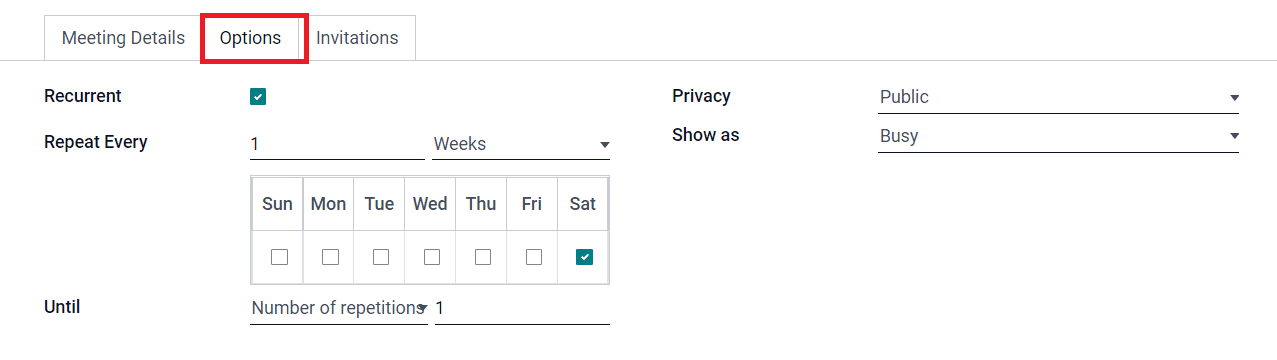Screen dimensions: 1277x360
Task: Open the Number of repetitions dropdown
Action: tap(339, 308)
